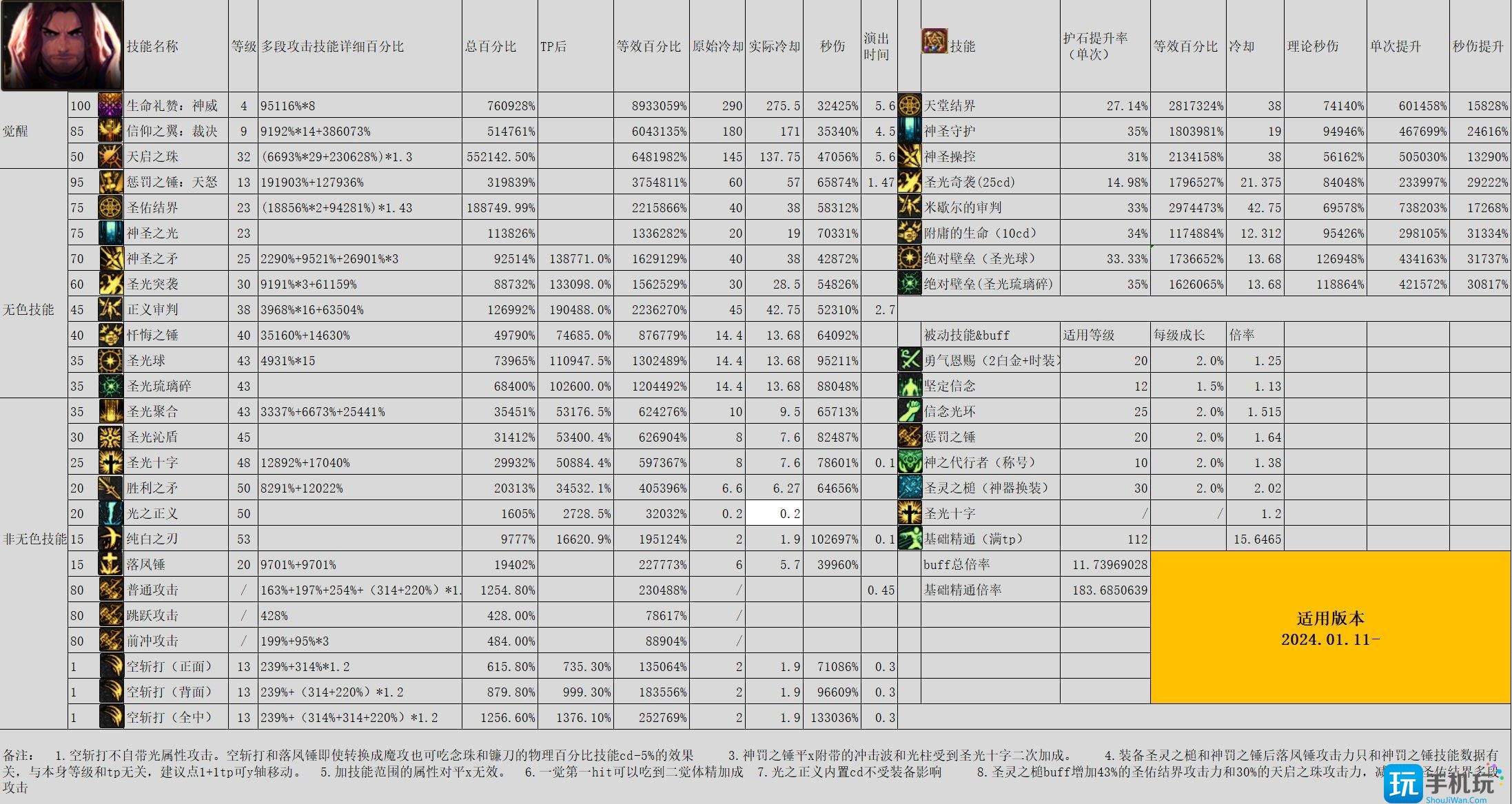
Task: Click the 圣光球 skill icon
Action: 110,360
